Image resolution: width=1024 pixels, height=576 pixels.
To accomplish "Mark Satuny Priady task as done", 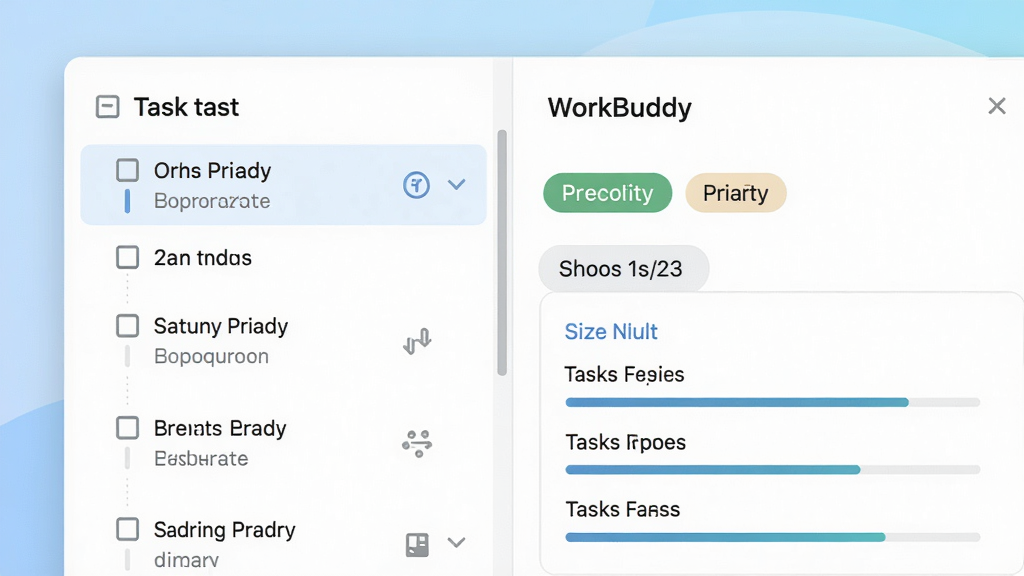I will (x=127, y=325).
